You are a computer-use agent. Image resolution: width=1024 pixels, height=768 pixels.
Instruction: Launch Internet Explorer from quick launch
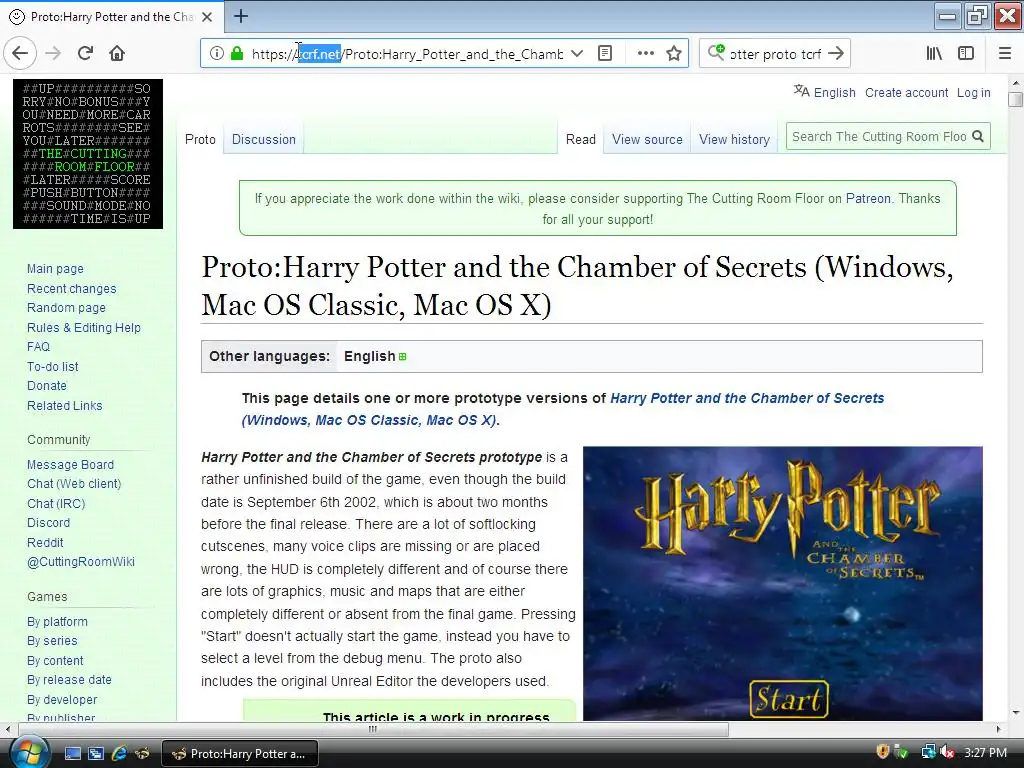click(119, 754)
